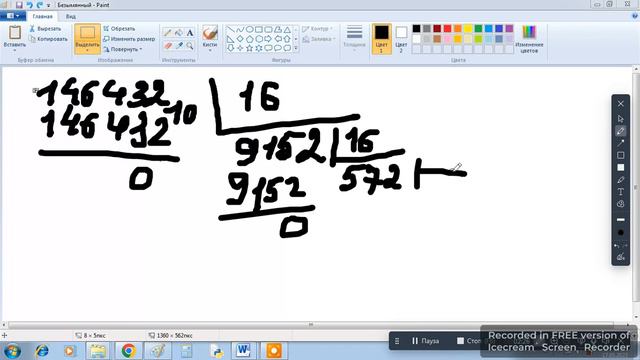
Task: Select the rectangle outline tool in drawing panel
Action: click(620, 155)
